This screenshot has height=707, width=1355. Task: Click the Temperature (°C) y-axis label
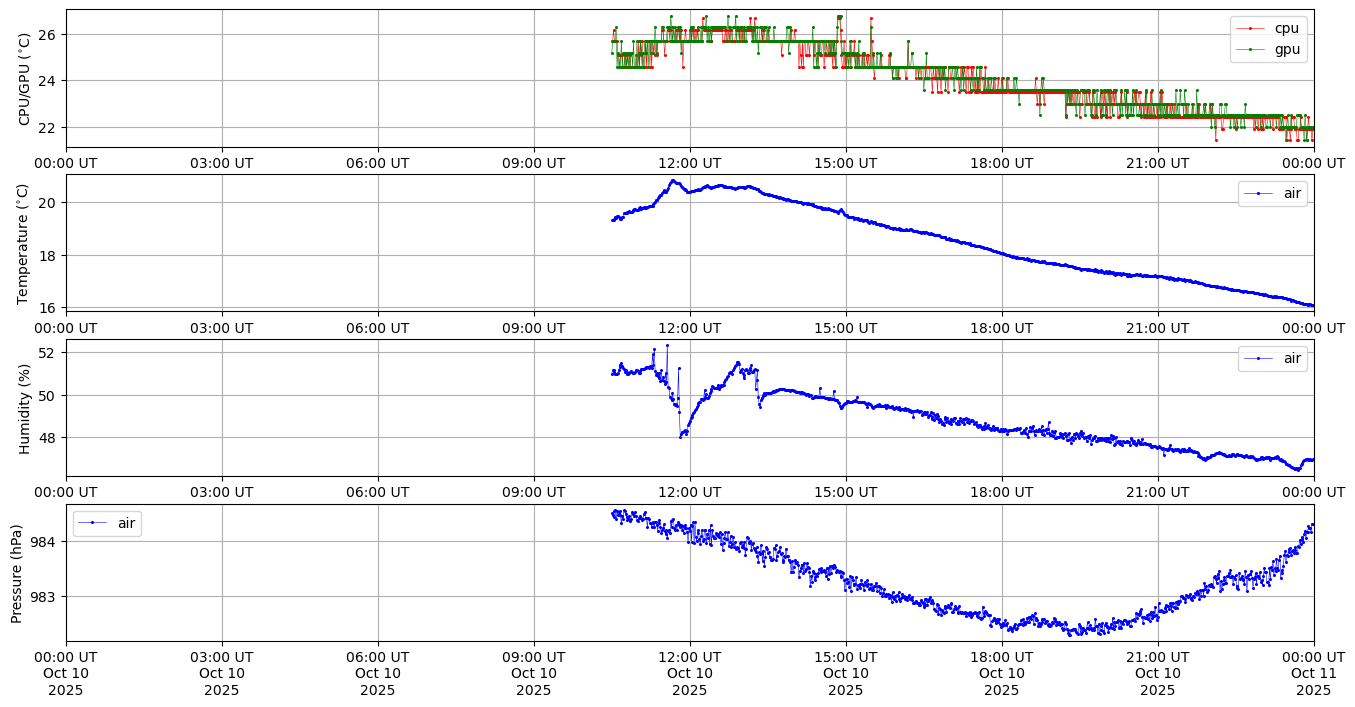25,243
